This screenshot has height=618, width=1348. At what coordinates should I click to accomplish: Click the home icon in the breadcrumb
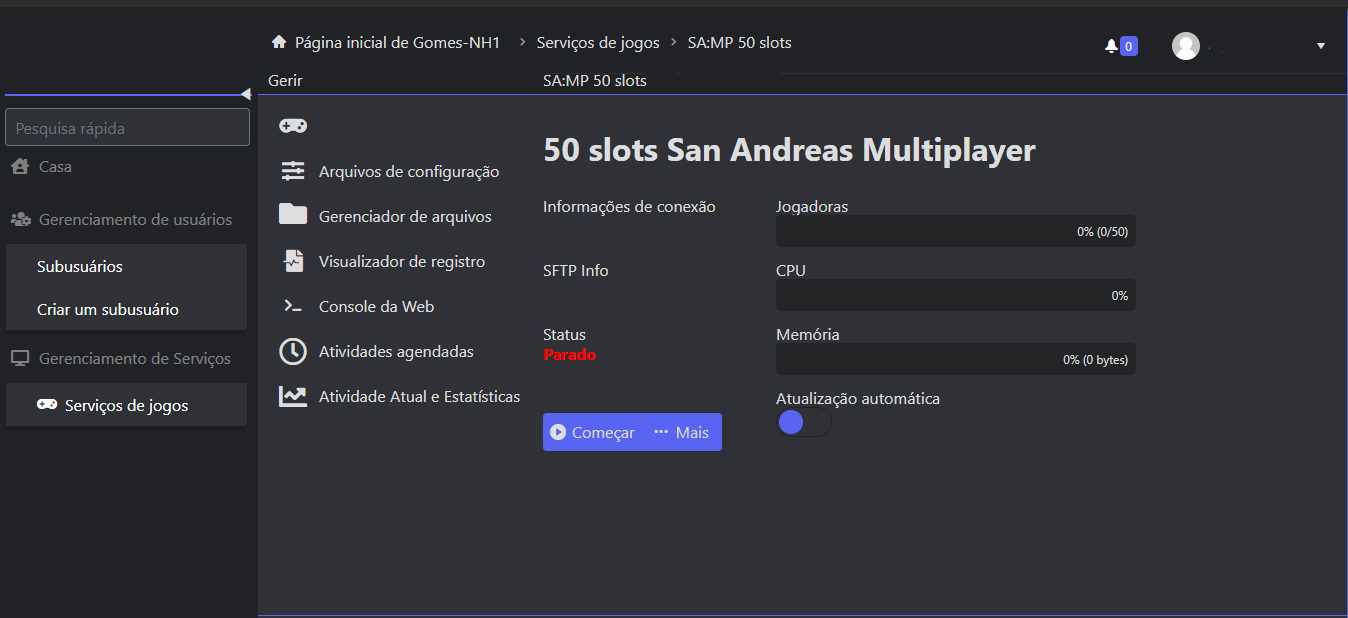(279, 42)
